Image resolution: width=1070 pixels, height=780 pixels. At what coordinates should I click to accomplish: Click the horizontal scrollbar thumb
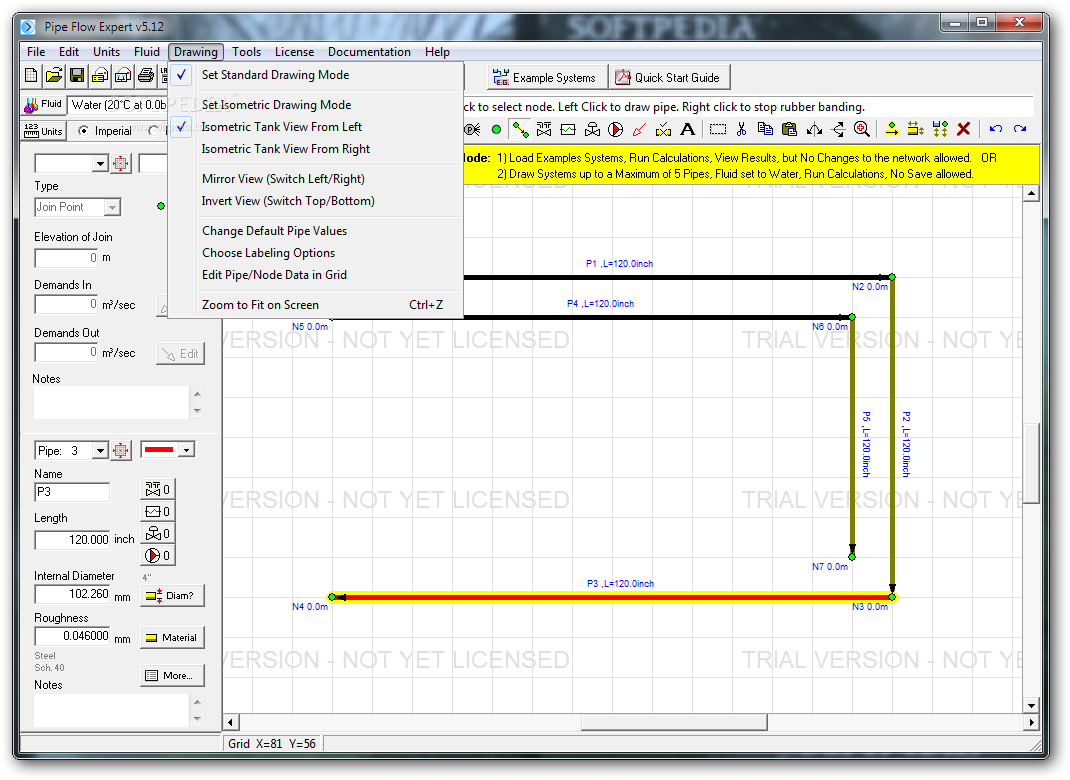674,722
